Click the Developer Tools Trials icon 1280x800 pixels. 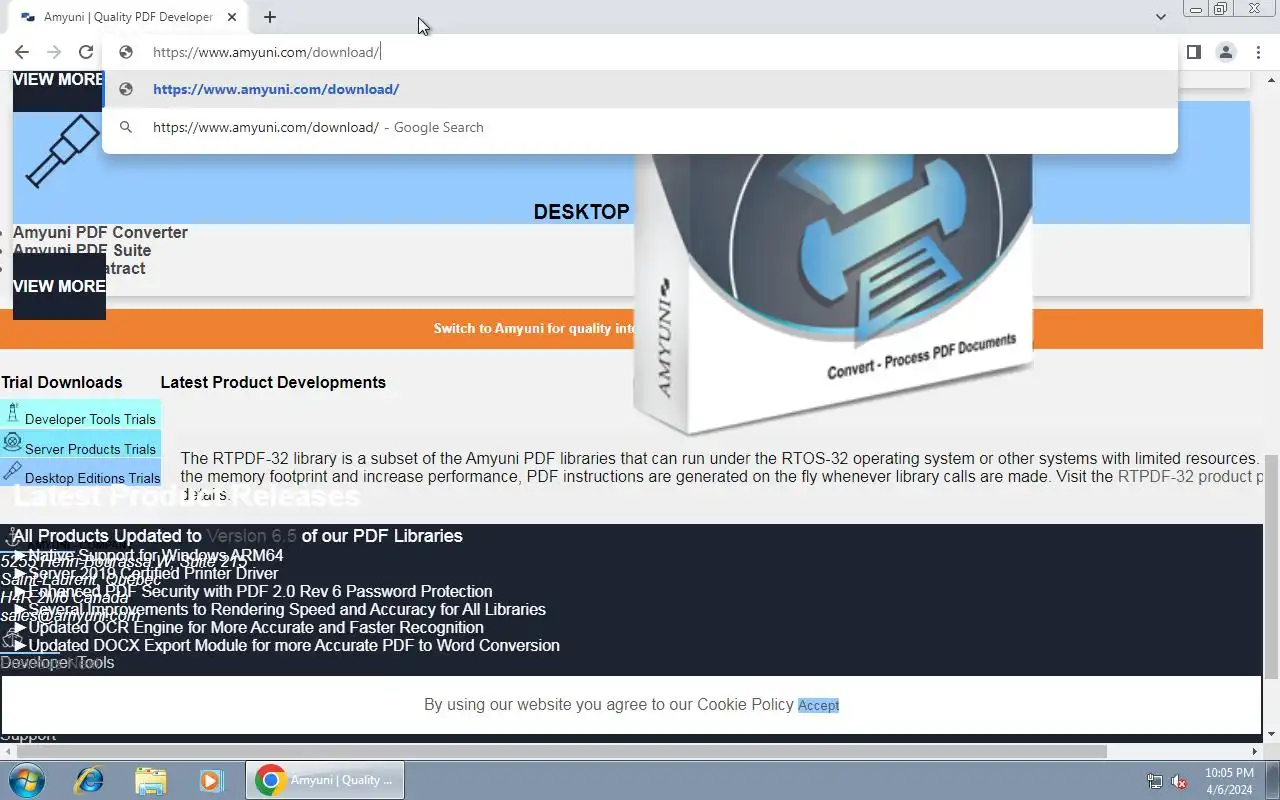[x=13, y=412]
